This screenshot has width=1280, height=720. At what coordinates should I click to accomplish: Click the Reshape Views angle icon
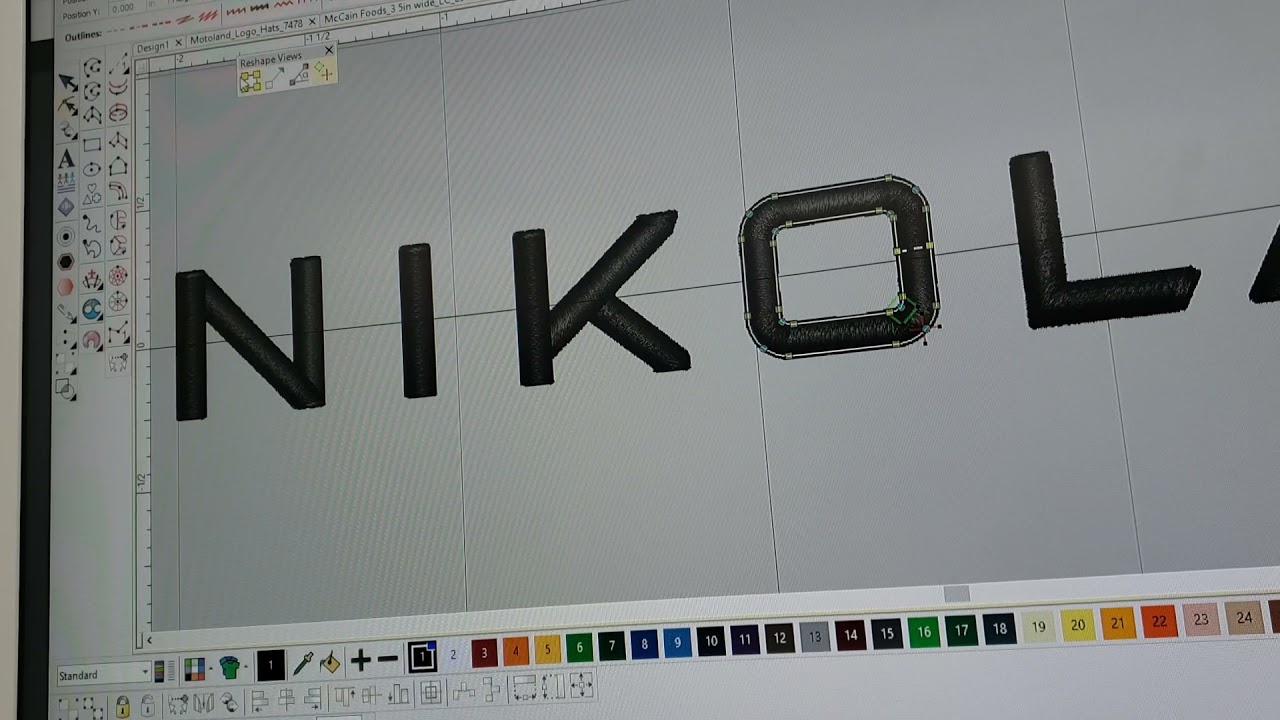click(x=298, y=76)
